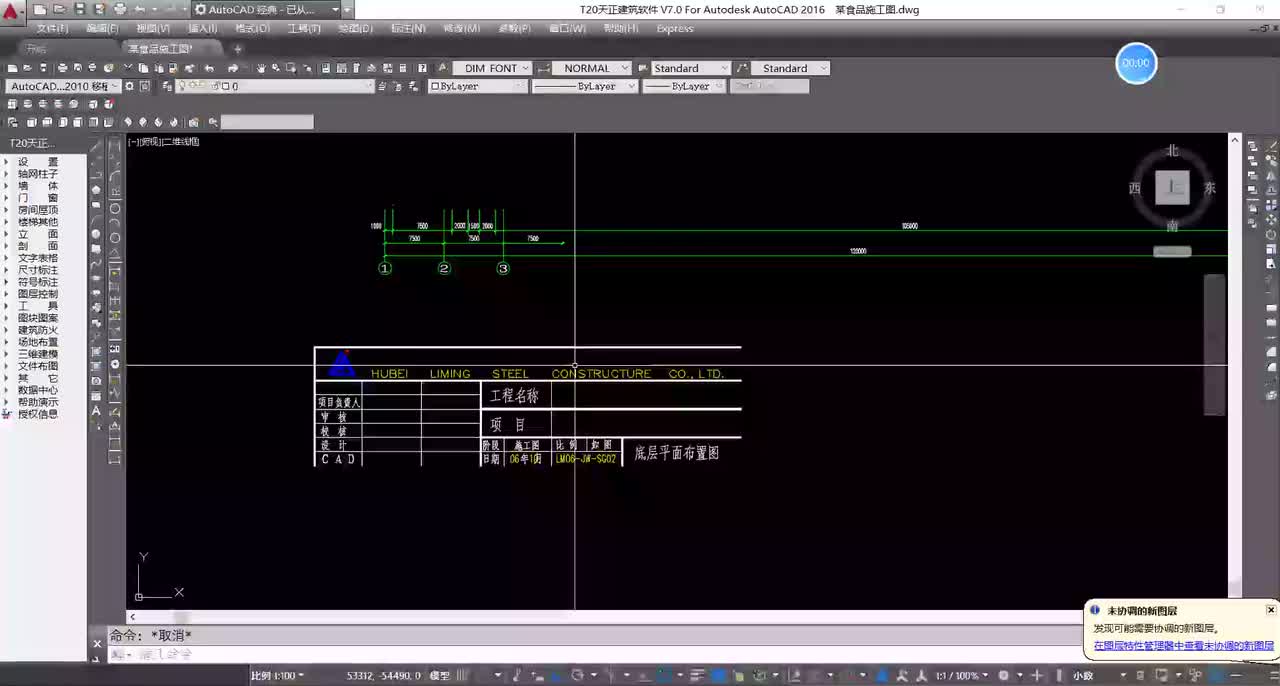Viewport: 1280px width, 686px height.
Task: Open the ByLayer linetype dropdown
Action: coord(585,86)
